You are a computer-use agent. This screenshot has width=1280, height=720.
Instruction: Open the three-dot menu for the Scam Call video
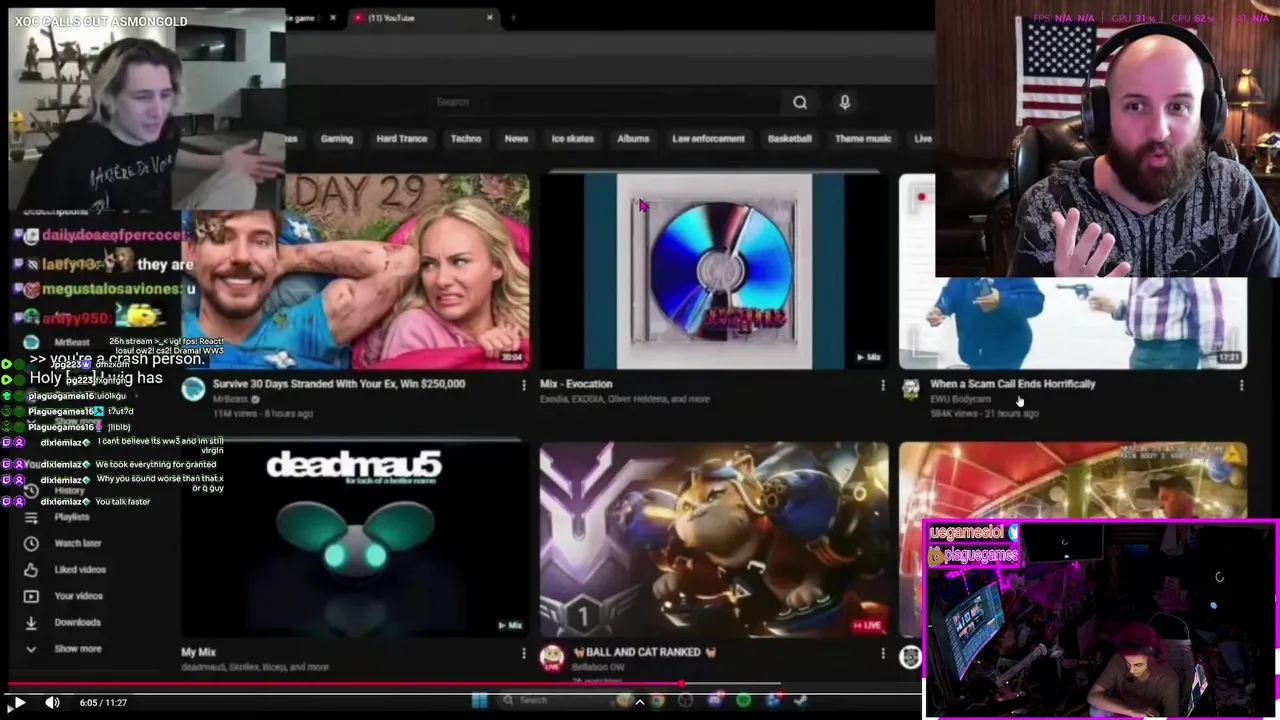pyautogui.click(x=1241, y=385)
